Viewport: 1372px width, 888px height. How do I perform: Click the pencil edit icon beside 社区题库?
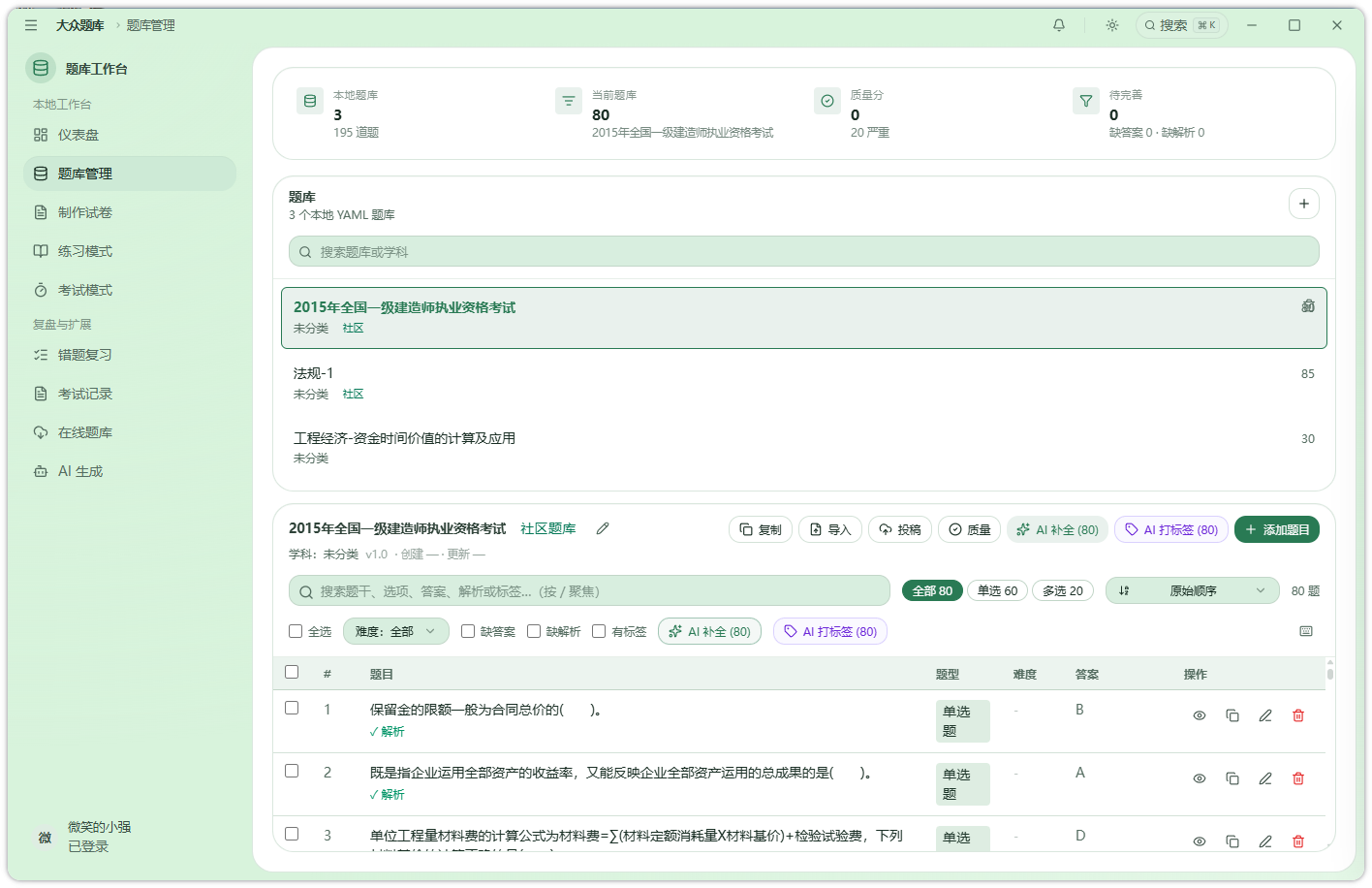tap(603, 528)
